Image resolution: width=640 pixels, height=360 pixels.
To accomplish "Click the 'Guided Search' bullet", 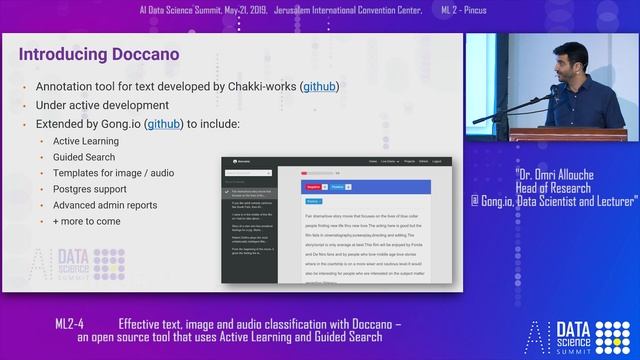I will pyautogui.click(x=84, y=157).
